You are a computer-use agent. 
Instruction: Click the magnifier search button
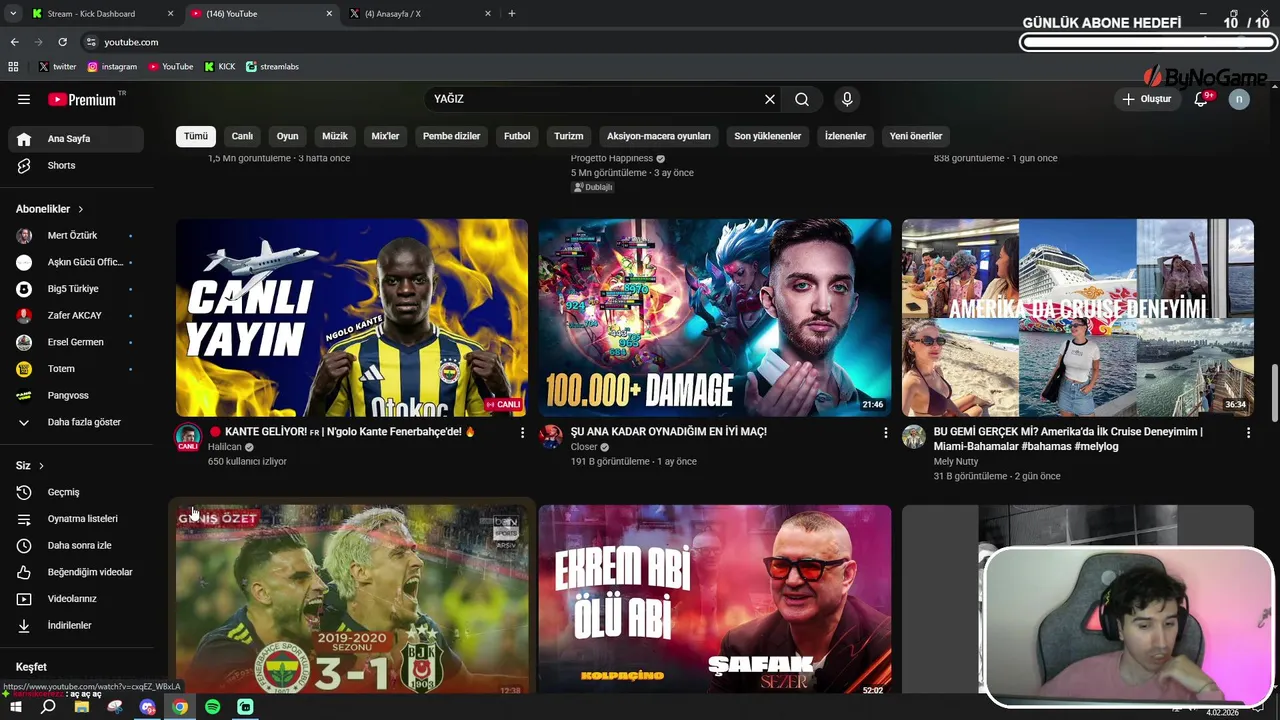802,99
